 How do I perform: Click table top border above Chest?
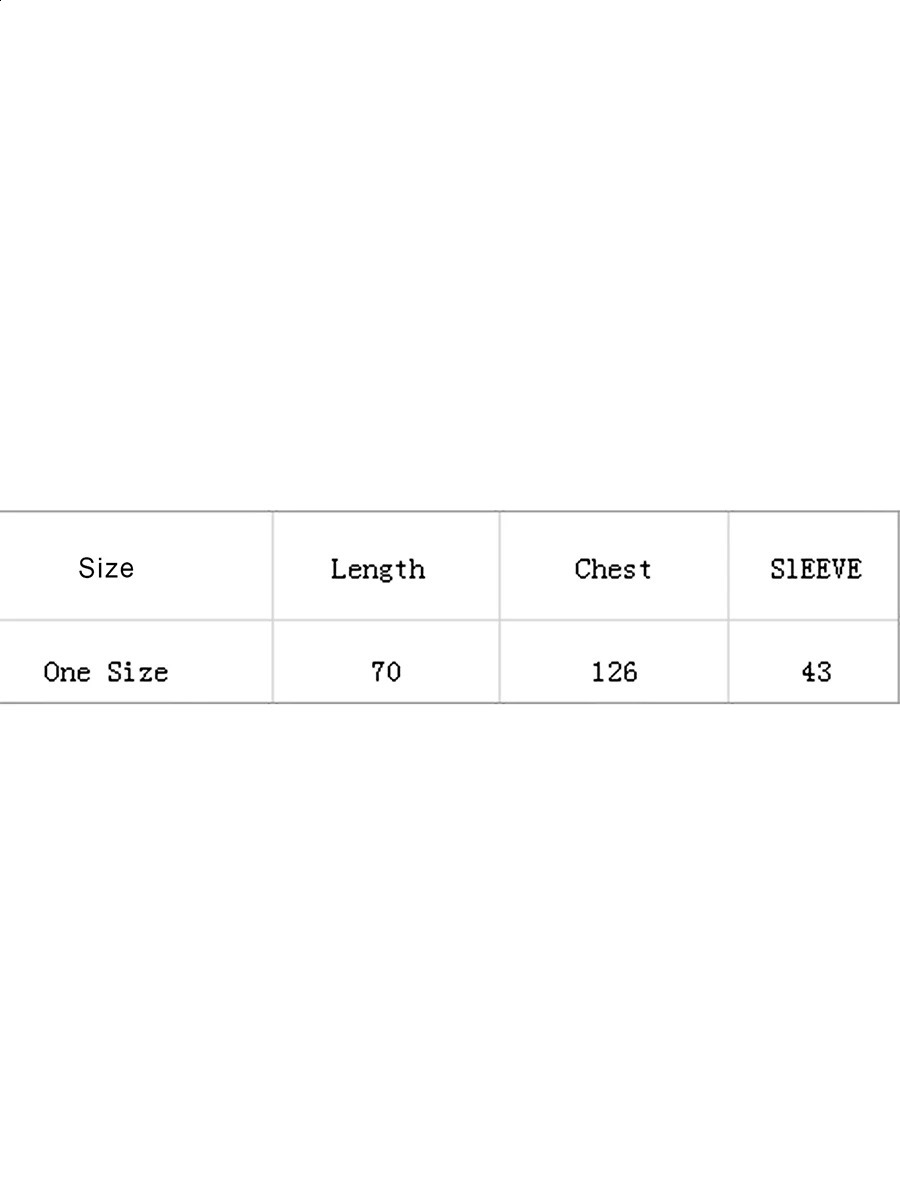coord(613,512)
